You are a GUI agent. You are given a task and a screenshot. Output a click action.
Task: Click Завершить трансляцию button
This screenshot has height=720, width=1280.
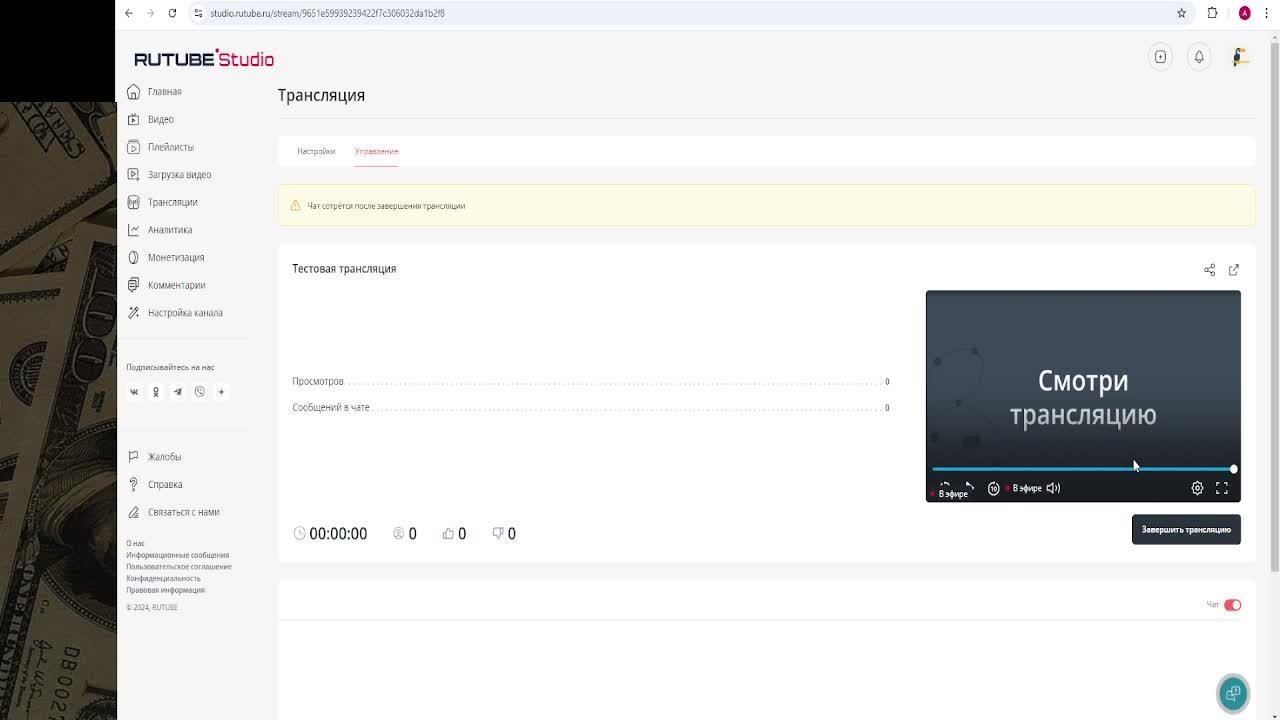(1186, 530)
